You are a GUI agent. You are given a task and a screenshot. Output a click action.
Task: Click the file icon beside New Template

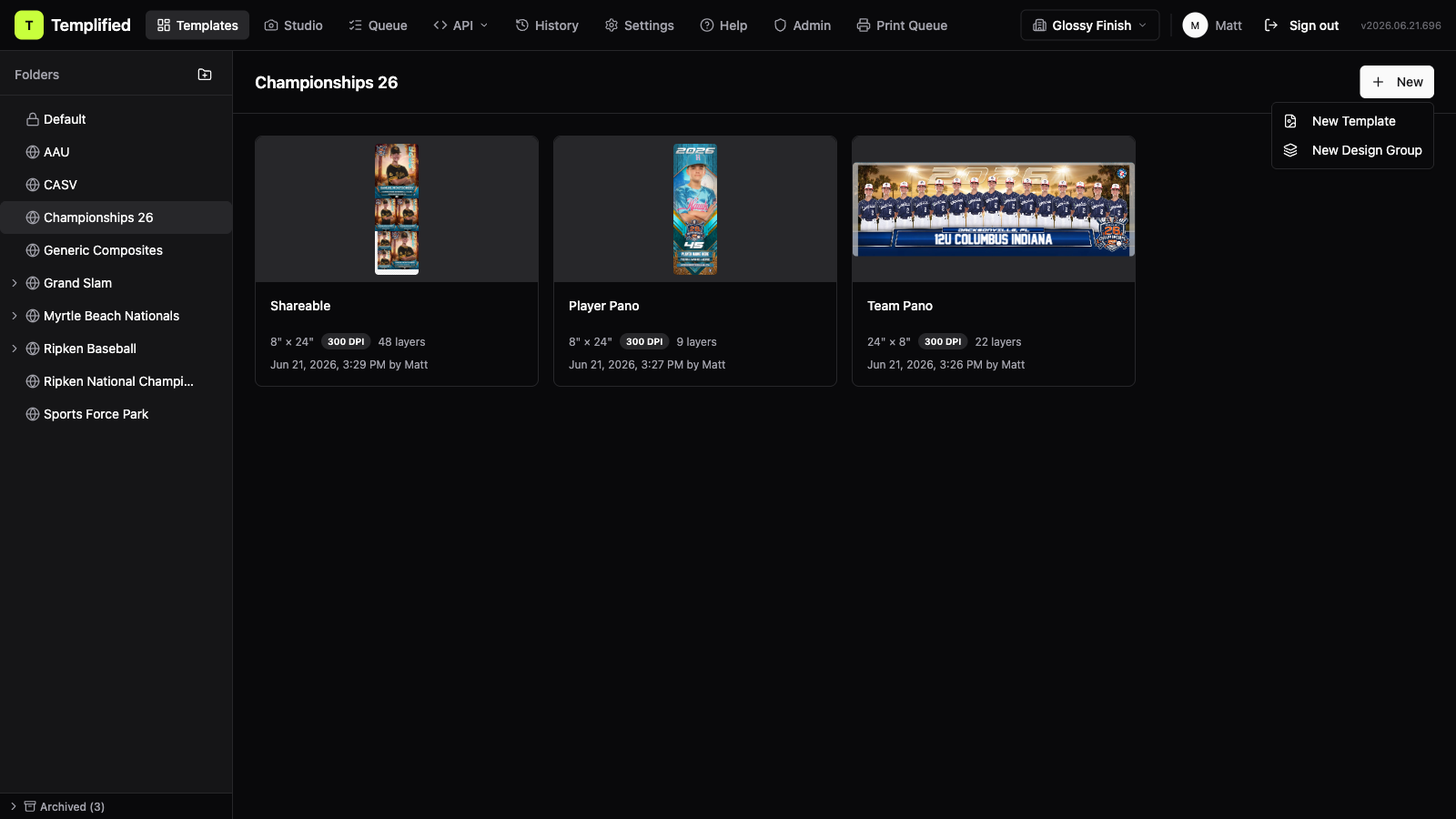[x=1290, y=121]
